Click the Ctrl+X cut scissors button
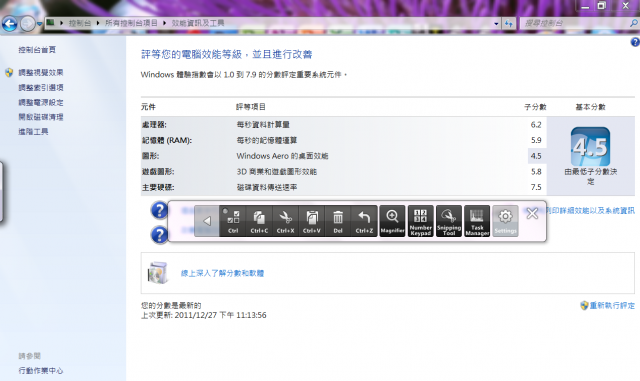 pos(285,221)
